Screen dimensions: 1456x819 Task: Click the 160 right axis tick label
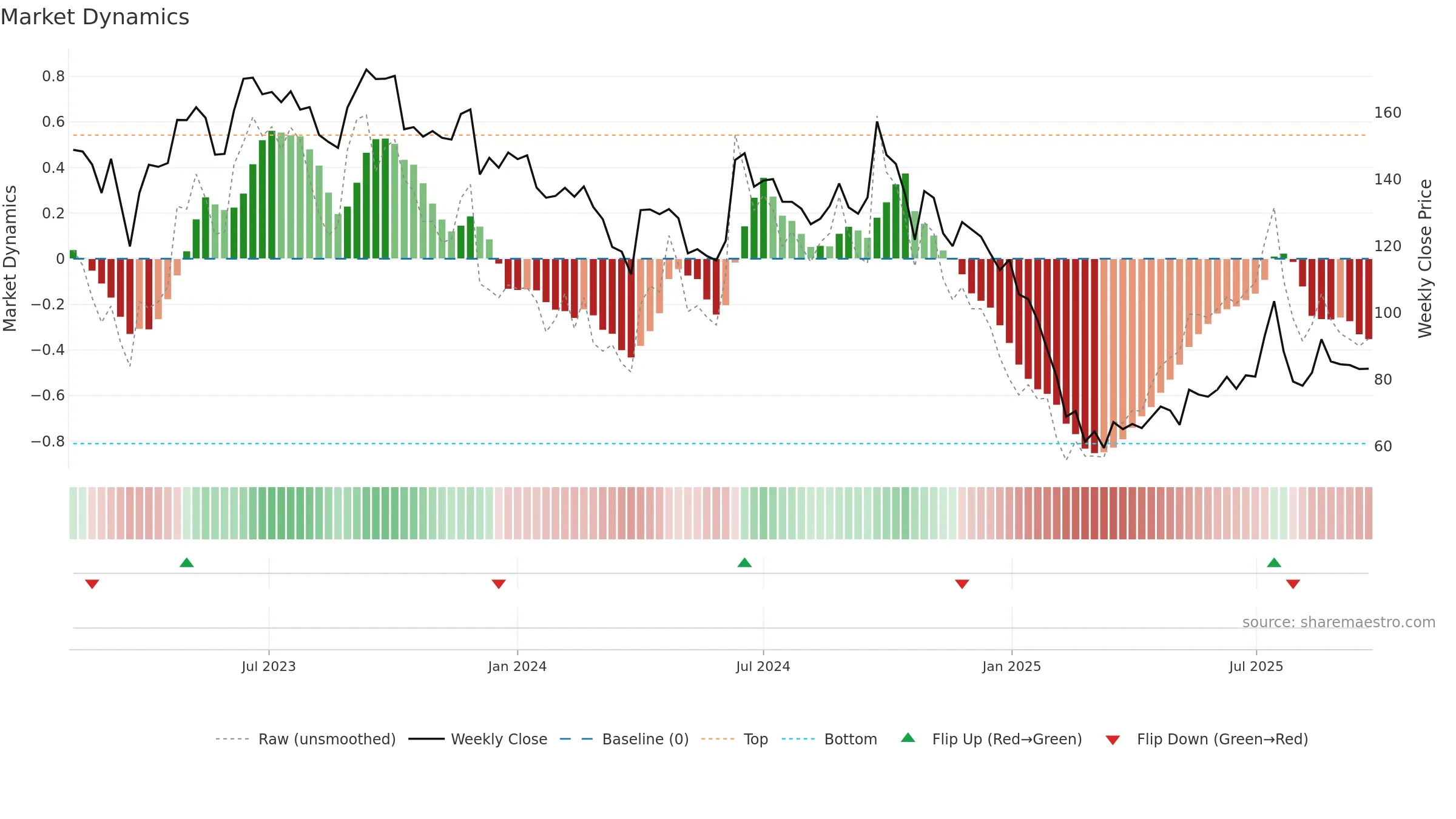(x=1388, y=113)
